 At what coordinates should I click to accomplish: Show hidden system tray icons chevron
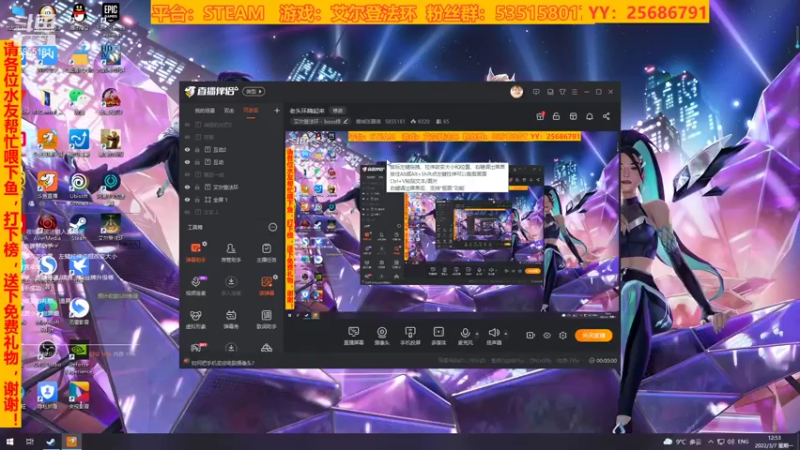click(x=710, y=441)
